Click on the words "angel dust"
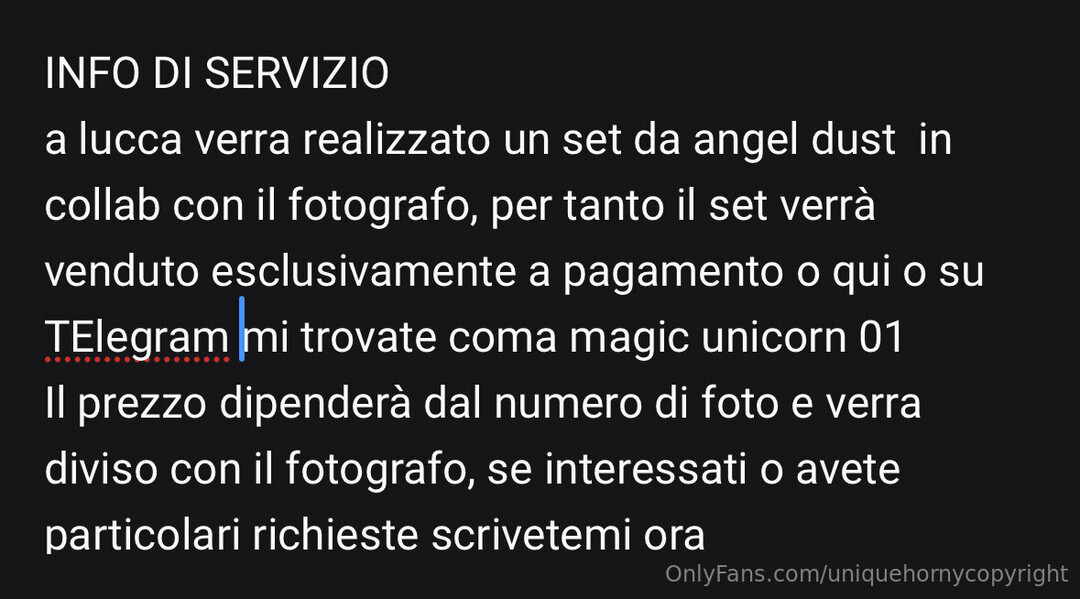The width and height of the screenshot is (1080, 599). [x=794, y=139]
